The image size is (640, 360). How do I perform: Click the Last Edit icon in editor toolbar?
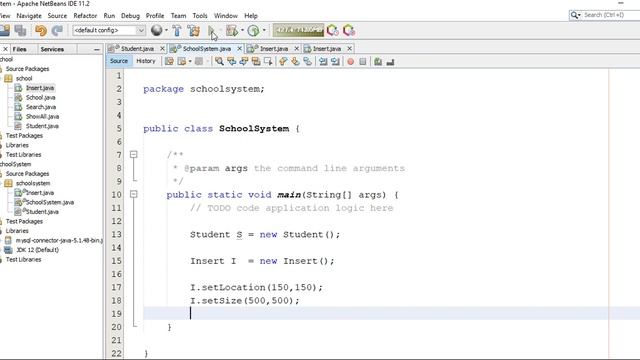pyautogui.click(x=169, y=62)
